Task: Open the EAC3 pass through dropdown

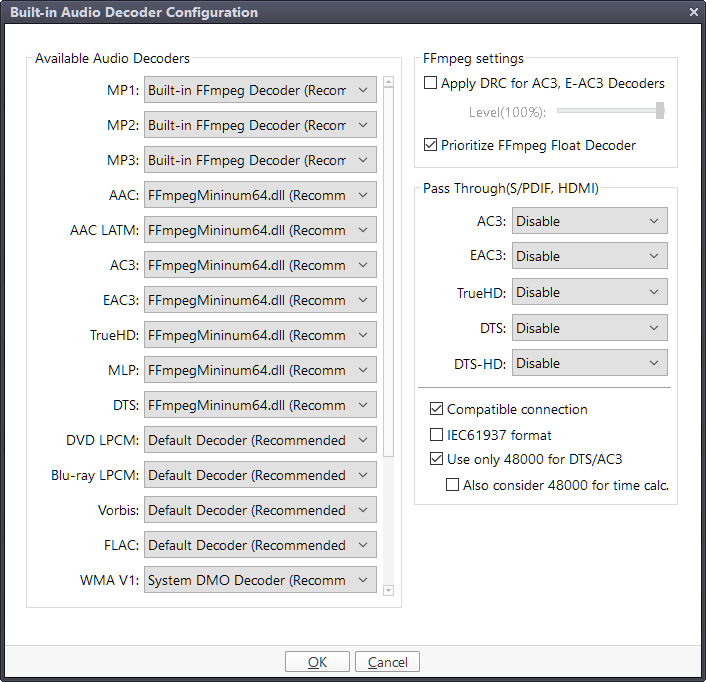Action: tap(589, 257)
